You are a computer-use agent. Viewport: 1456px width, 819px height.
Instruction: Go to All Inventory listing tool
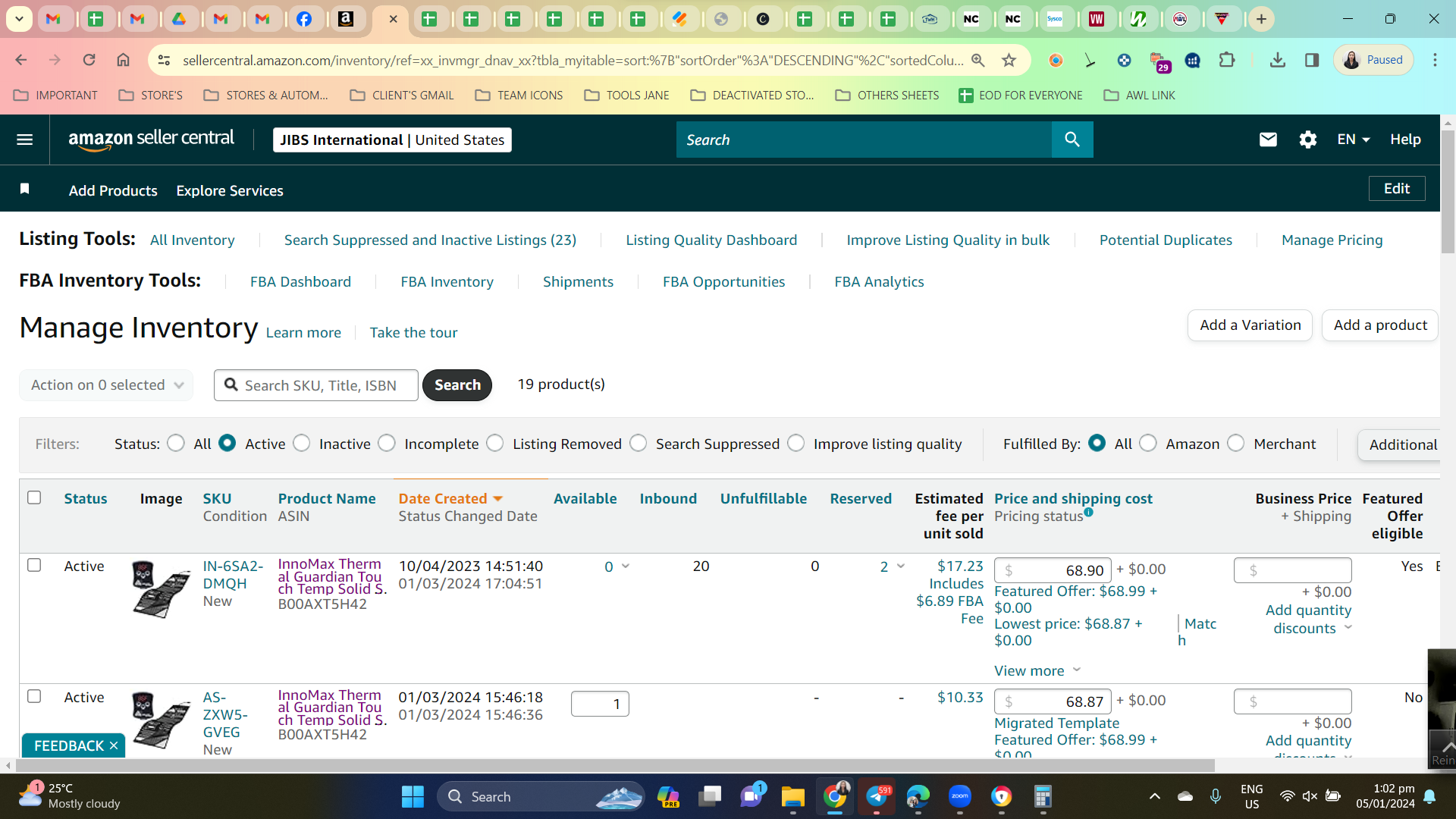[x=193, y=240]
